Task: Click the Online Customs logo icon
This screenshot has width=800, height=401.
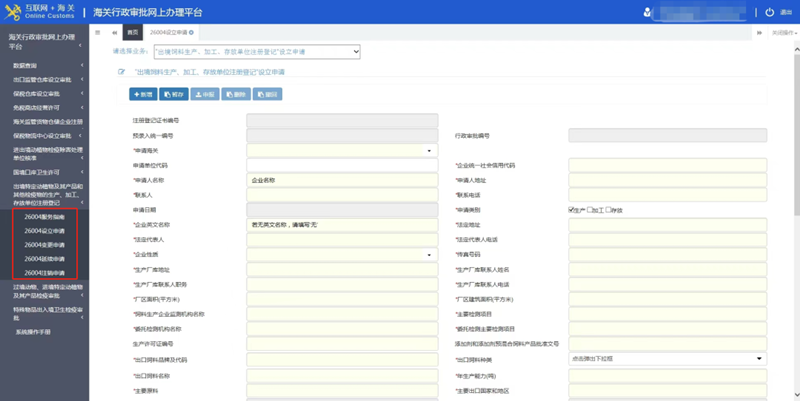Action: (13, 12)
